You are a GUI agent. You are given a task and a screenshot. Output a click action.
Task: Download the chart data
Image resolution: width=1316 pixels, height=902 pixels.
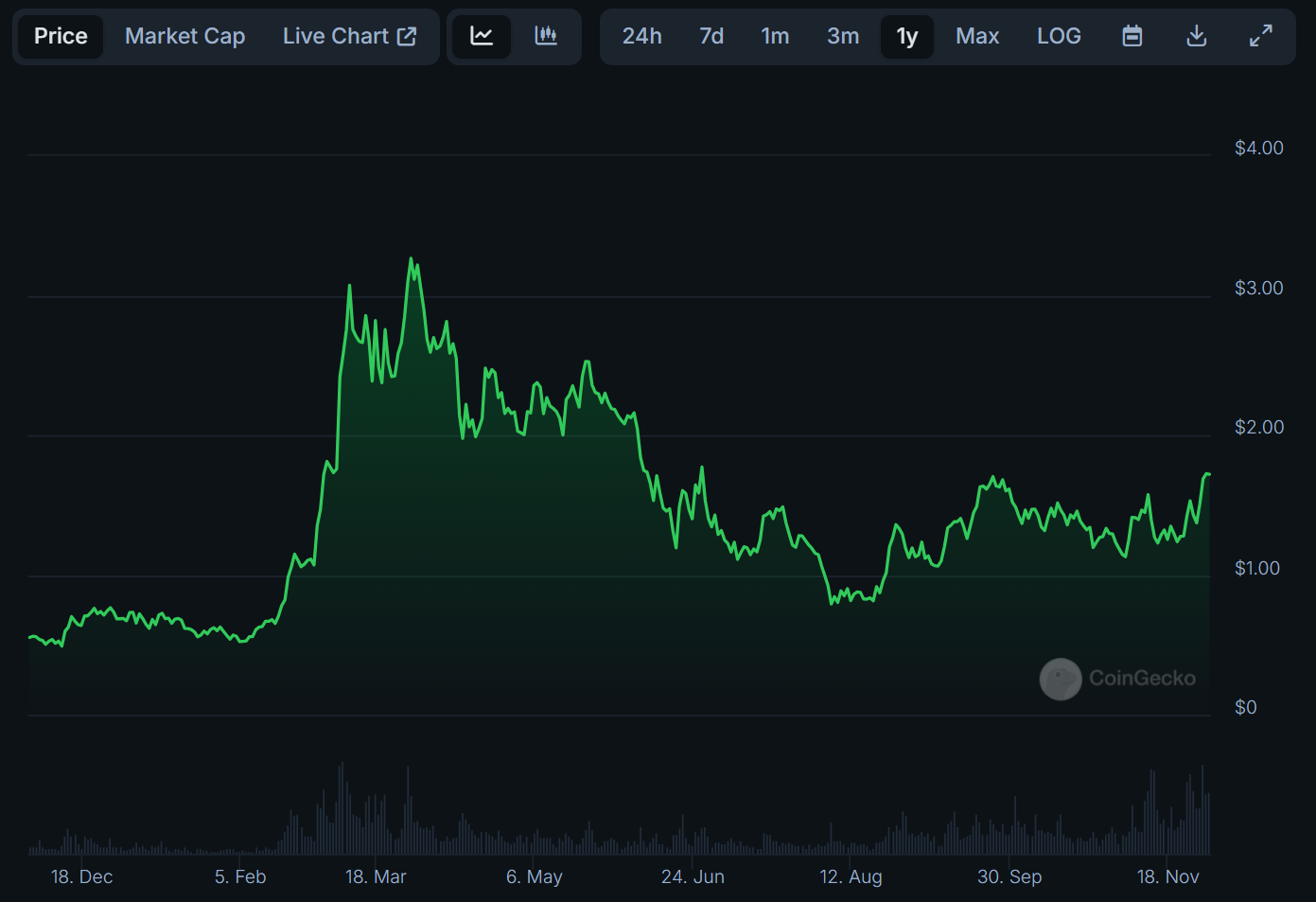click(x=1197, y=36)
